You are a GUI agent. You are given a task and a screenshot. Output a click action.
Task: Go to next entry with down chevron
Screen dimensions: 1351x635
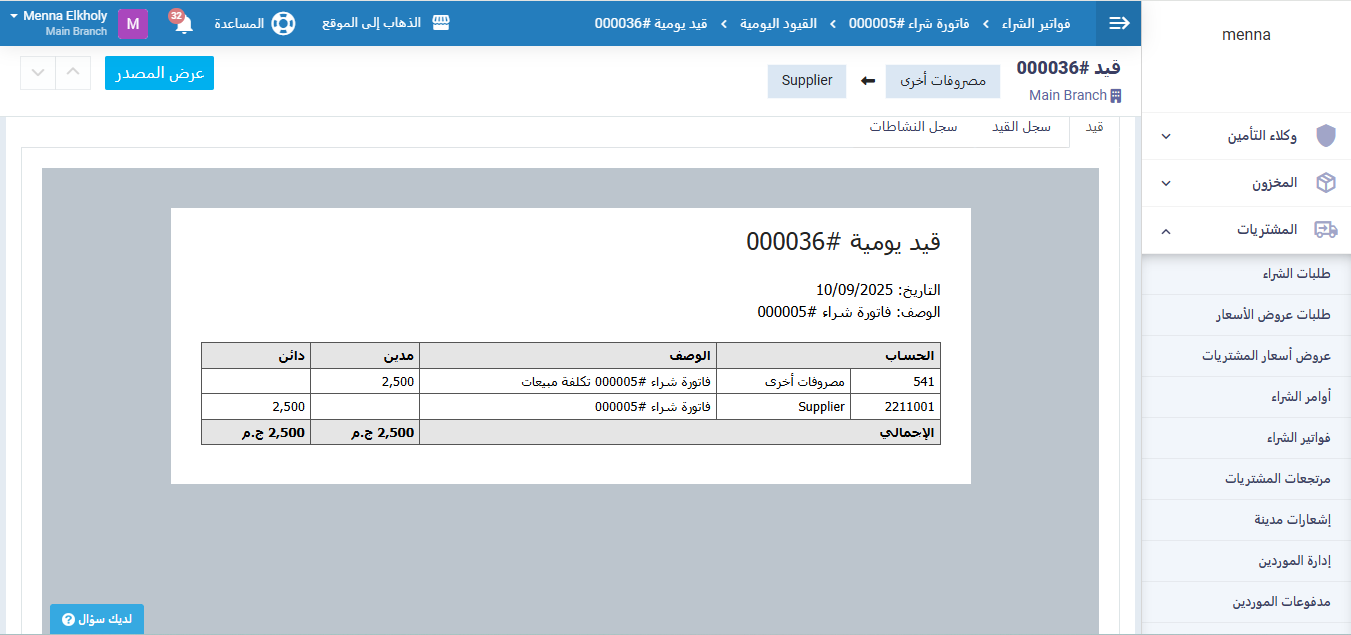click(x=37, y=73)
